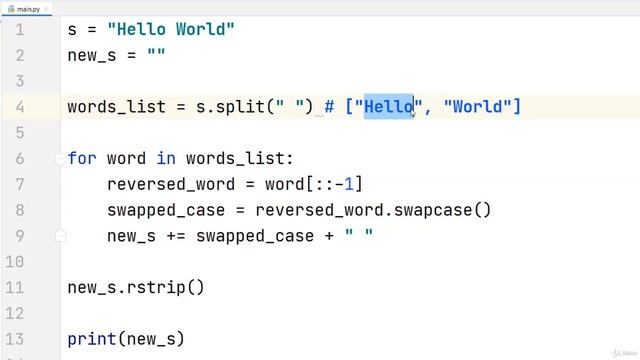640x360 pixels.
Task: Click new_s inside print on line 13
Action: [151, 339]
